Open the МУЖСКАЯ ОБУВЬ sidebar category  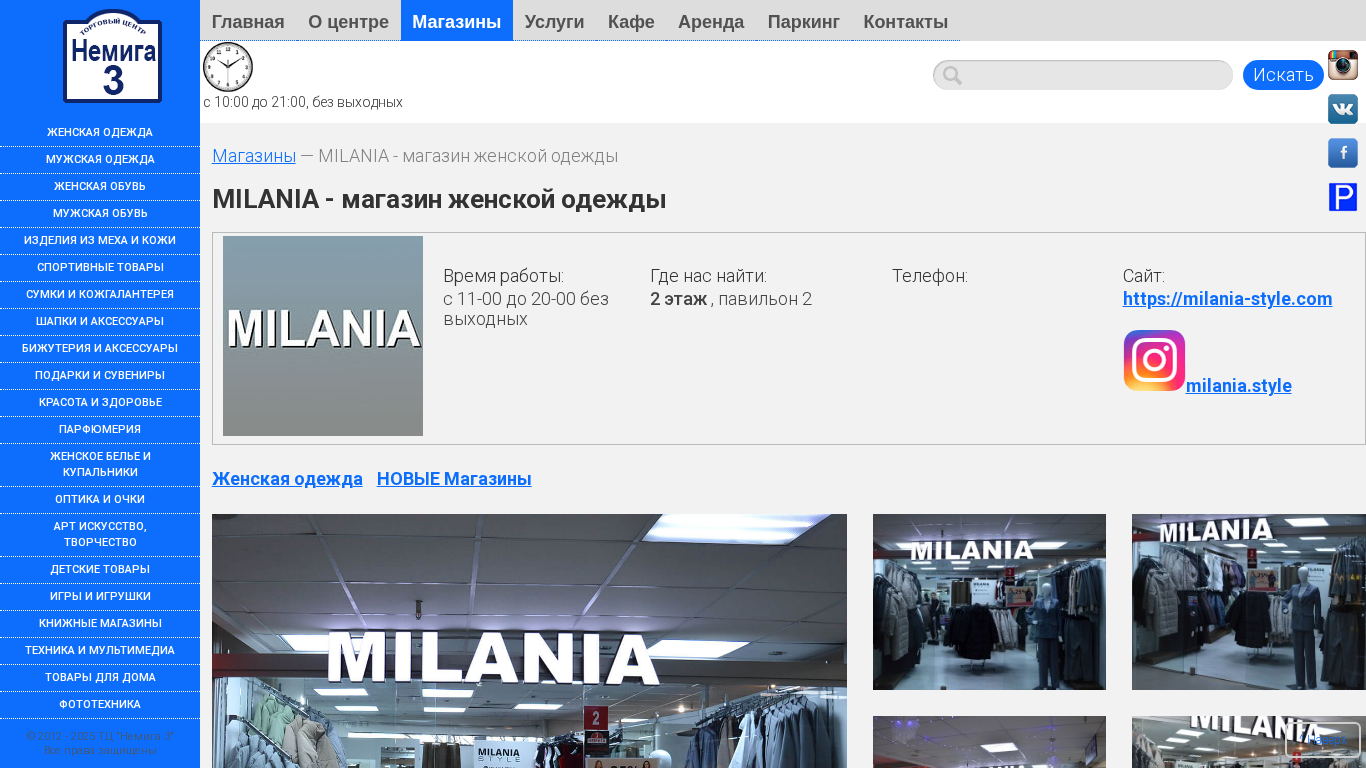(x=100, y=214)
